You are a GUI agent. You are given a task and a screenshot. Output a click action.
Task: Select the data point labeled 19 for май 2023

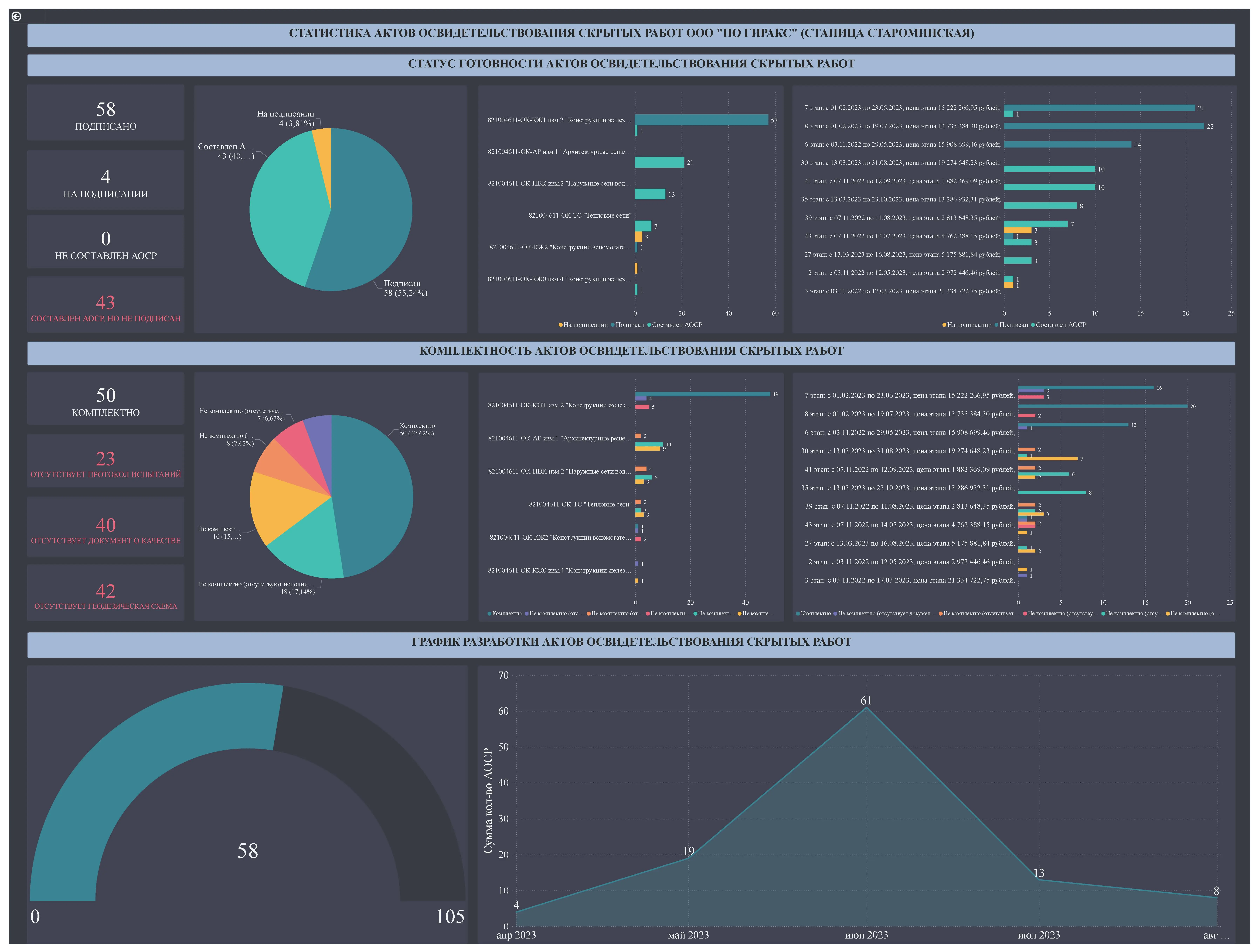coord(689,858)
